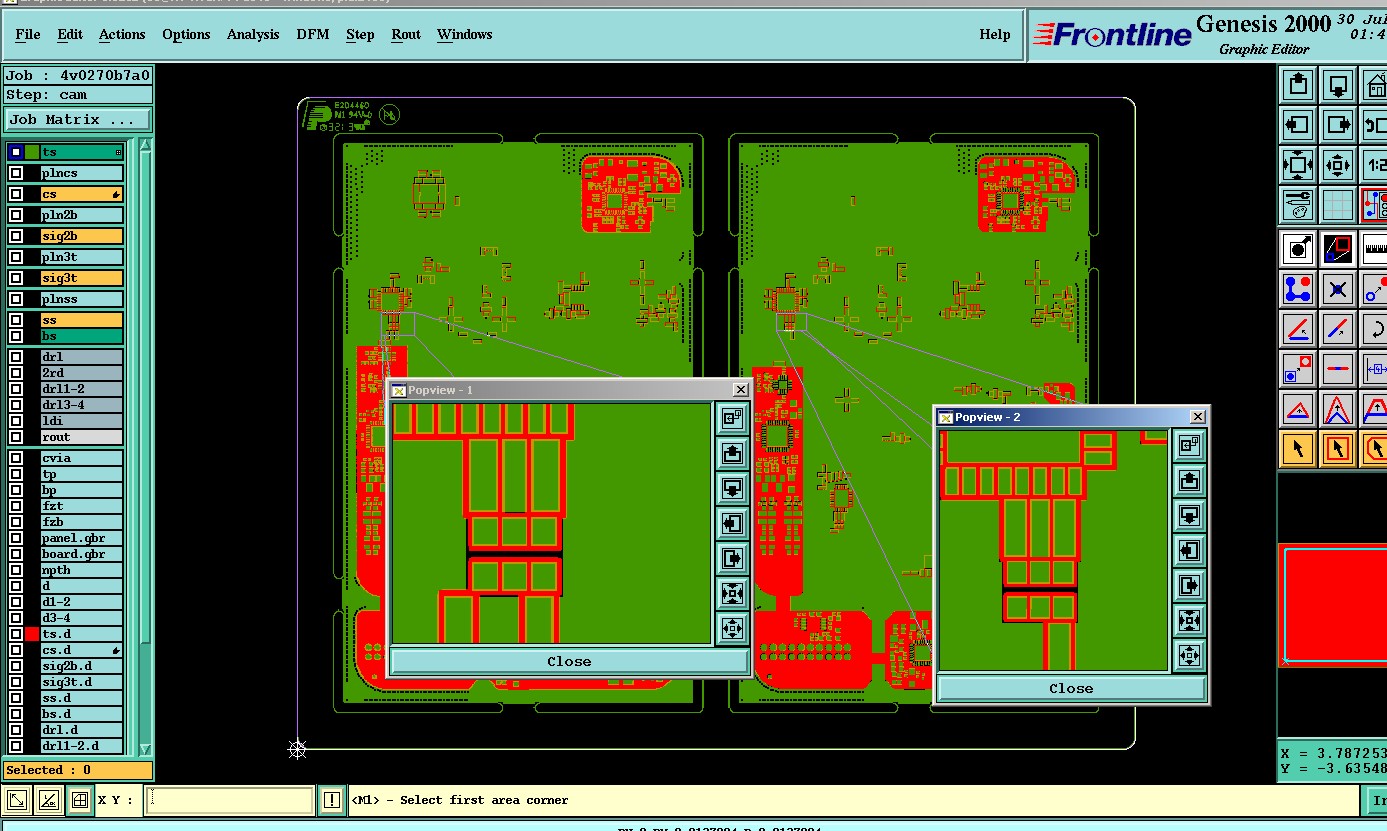The height and width of the screenshot is (831, 1387).
Task: Select the delete X tool icon
Action: [x=1338, y=289]
